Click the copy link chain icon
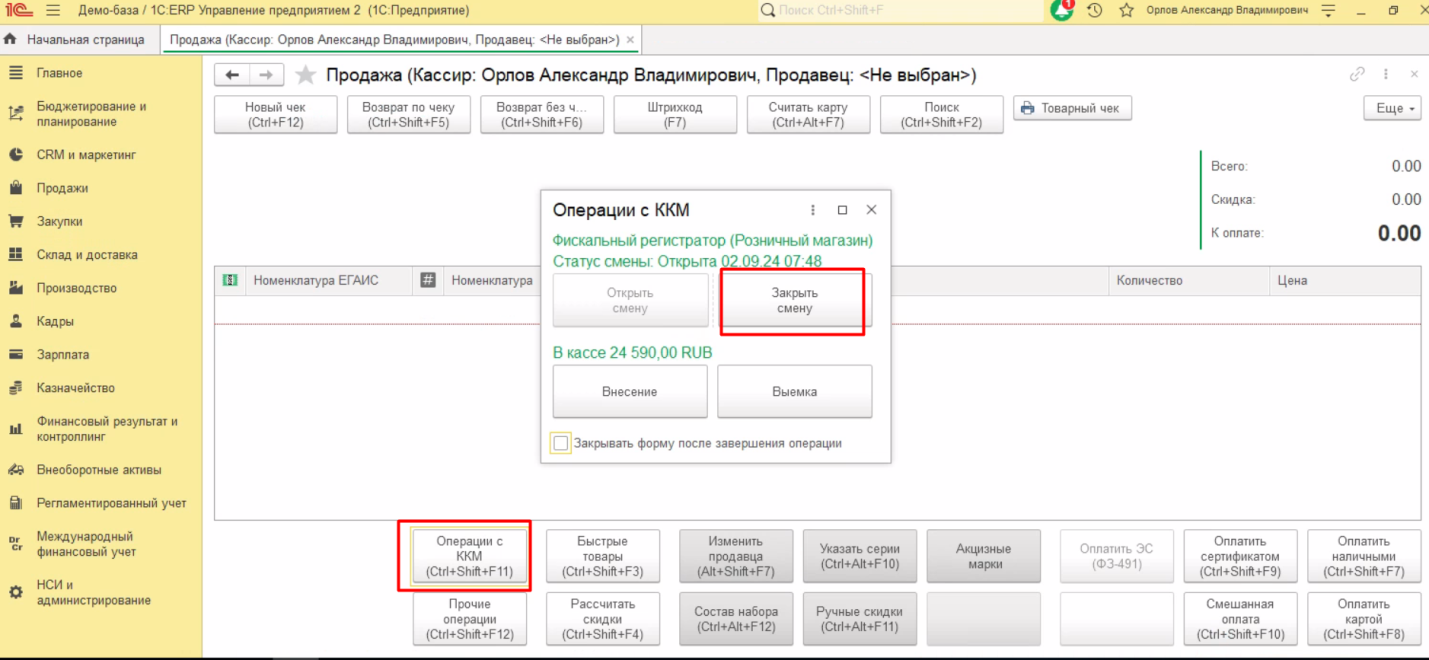 point(1357,75)
